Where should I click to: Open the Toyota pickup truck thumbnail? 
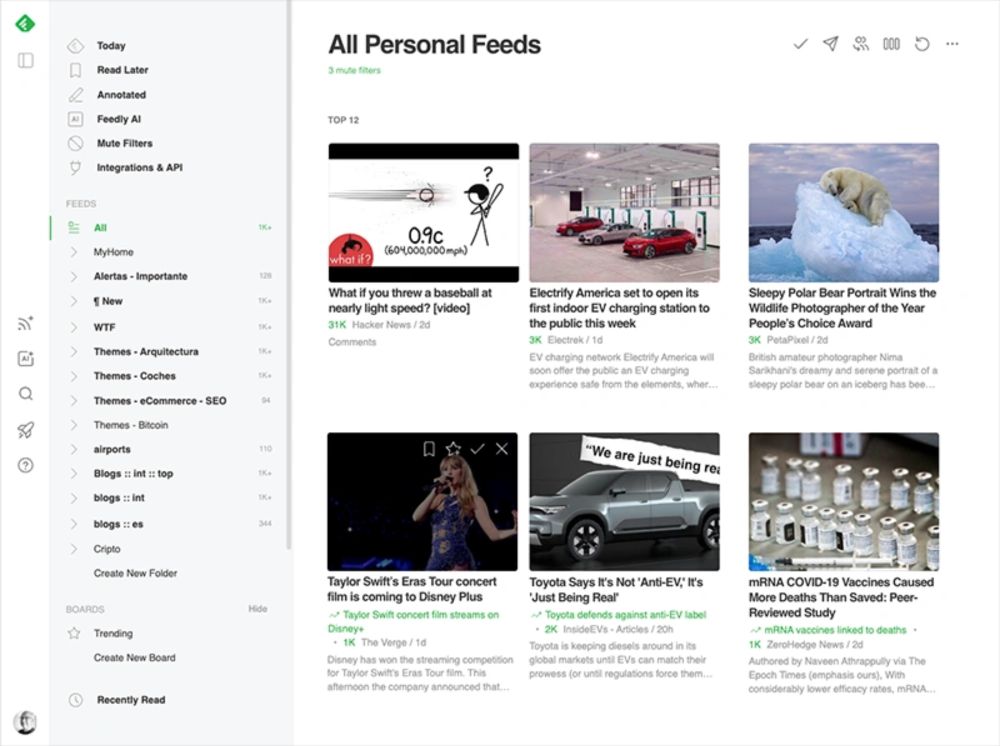624,502
